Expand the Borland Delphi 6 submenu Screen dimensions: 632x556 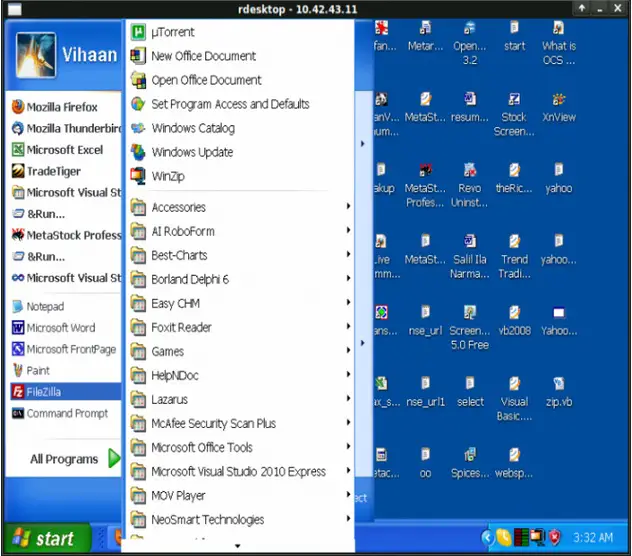(x=241, y=279)
